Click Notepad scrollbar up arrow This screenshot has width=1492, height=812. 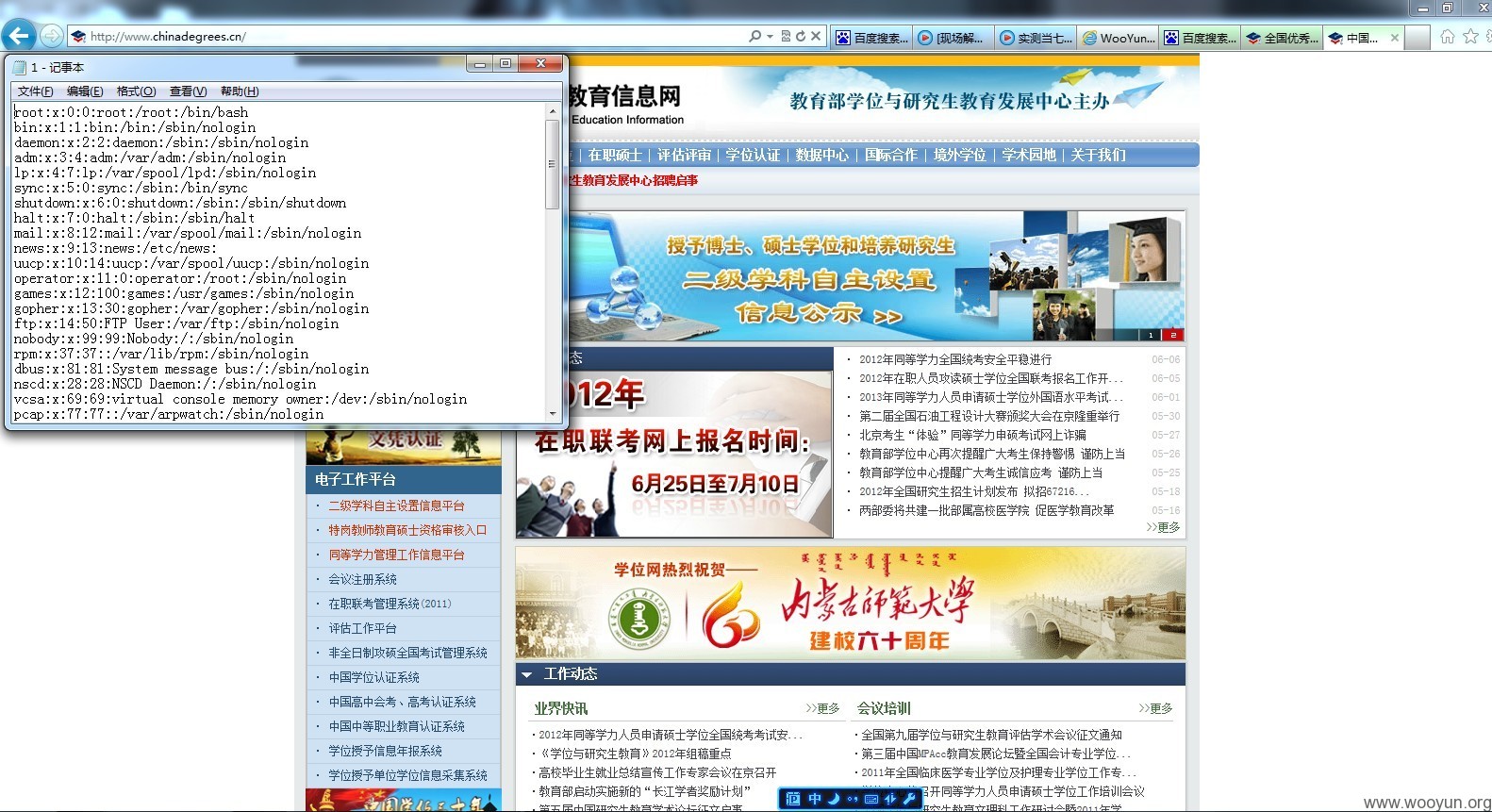[x=553, y=111]
